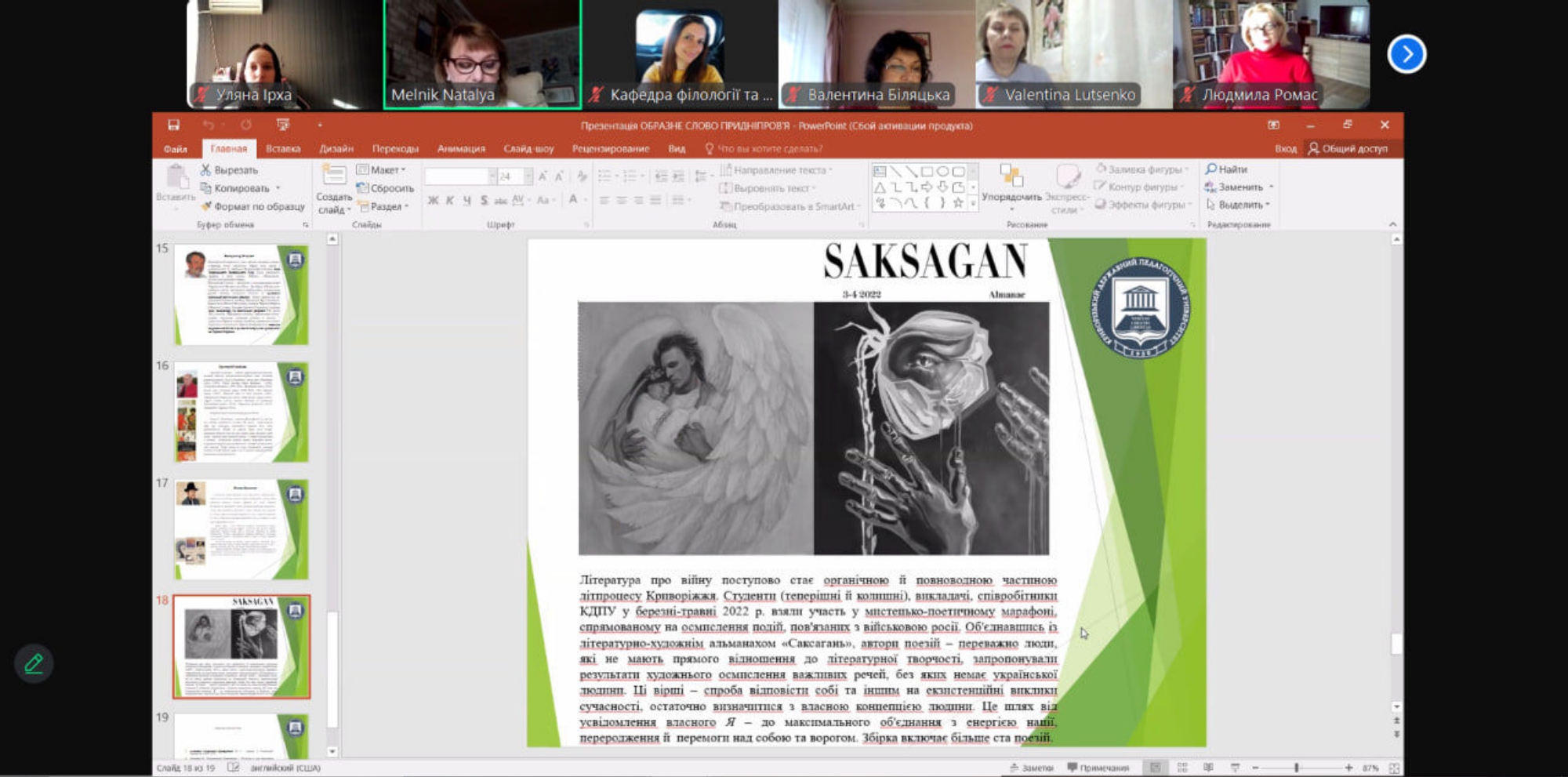This screenshot has width=1568, height=777.
Task: Switch to the Вставка ribbon tab
Action: (283, 149)
